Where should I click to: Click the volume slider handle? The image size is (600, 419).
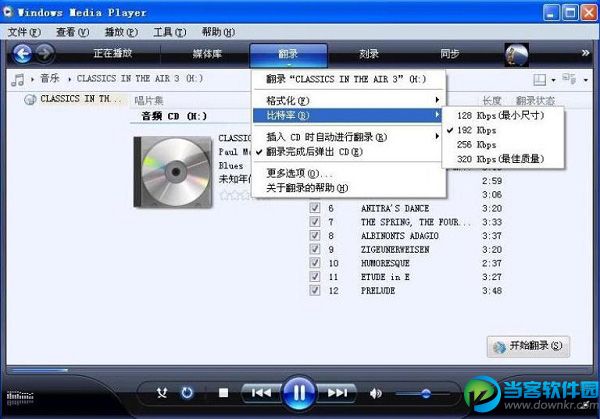pos(426,393)
